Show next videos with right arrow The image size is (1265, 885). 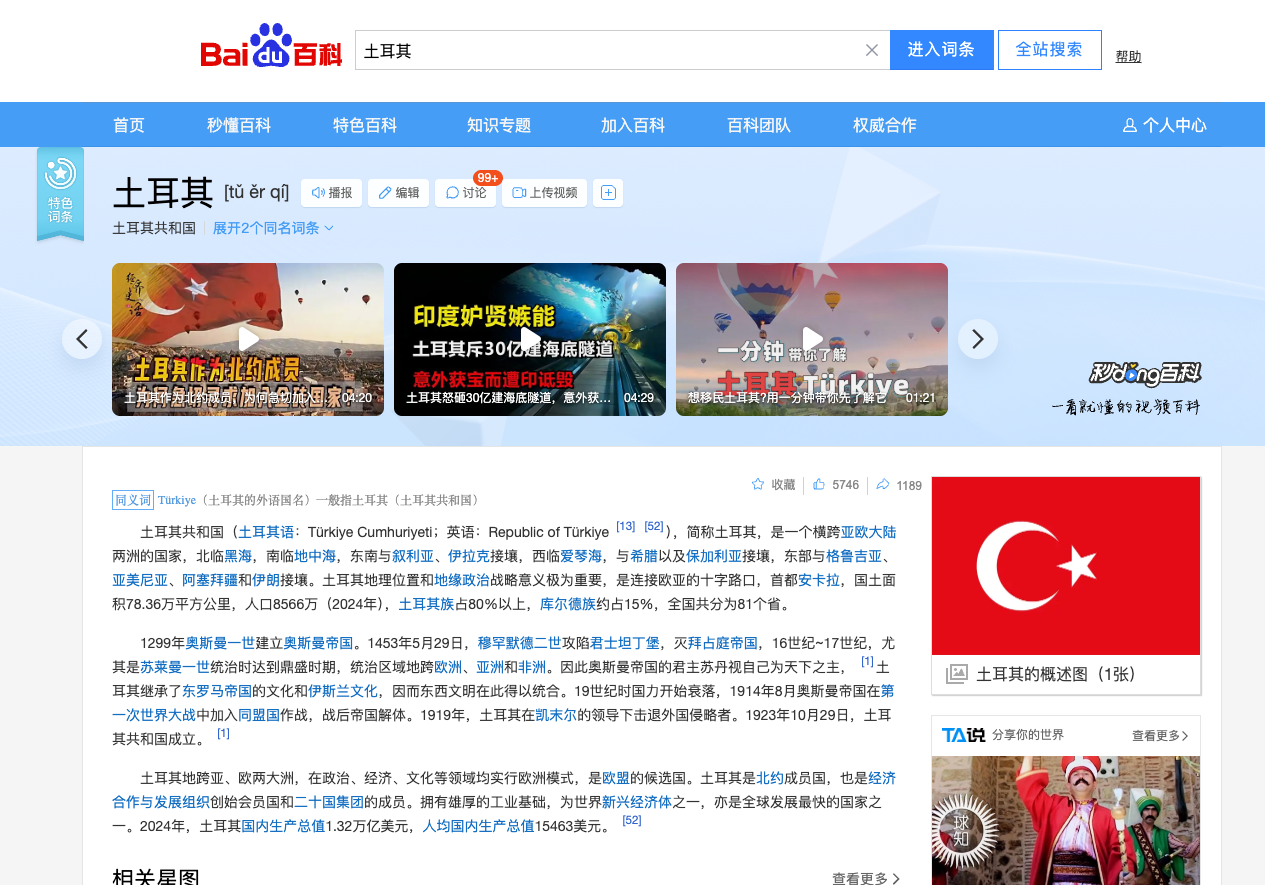[978, 339]
